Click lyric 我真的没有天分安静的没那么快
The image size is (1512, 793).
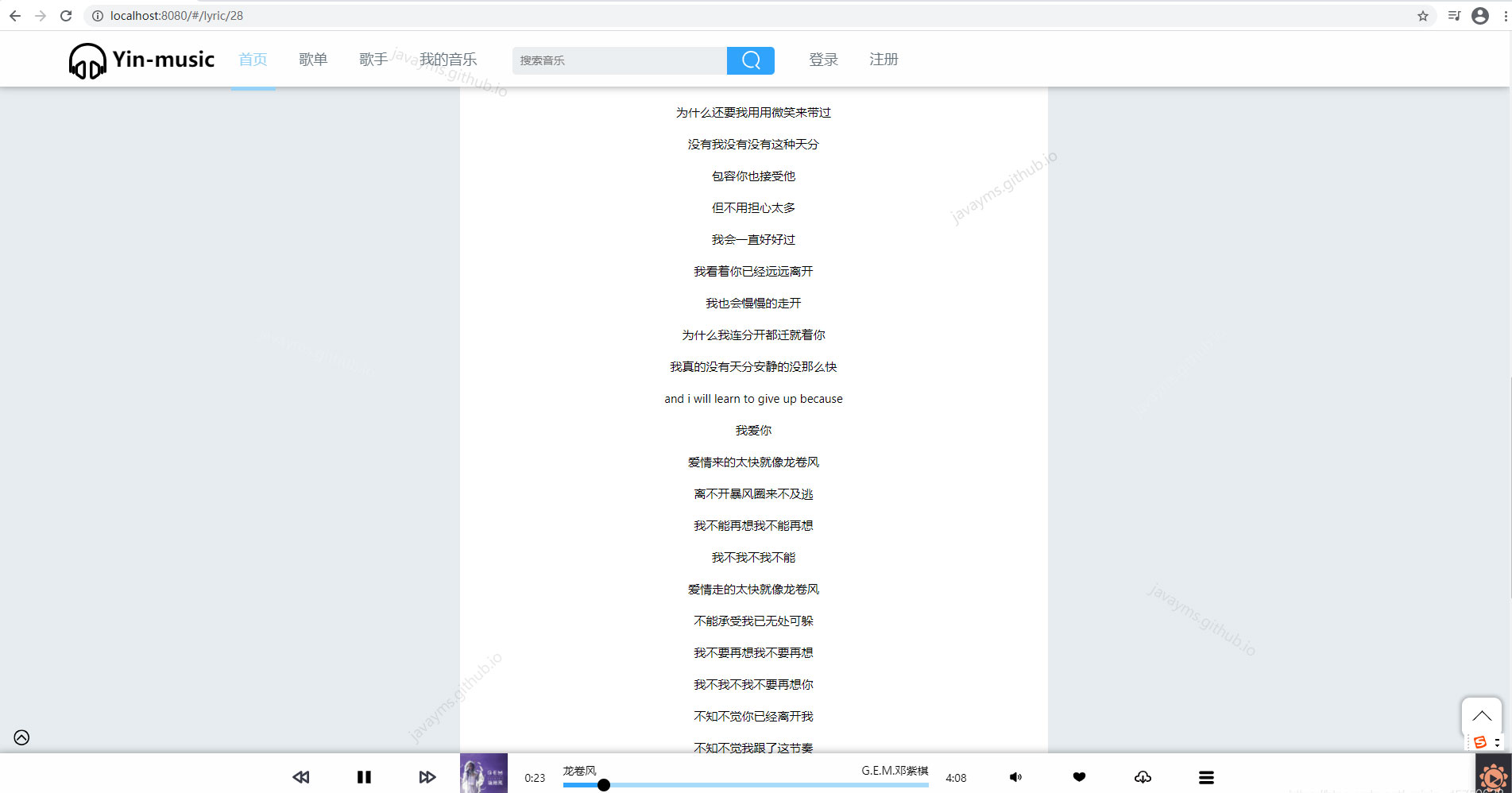click(x=753, y=367)
